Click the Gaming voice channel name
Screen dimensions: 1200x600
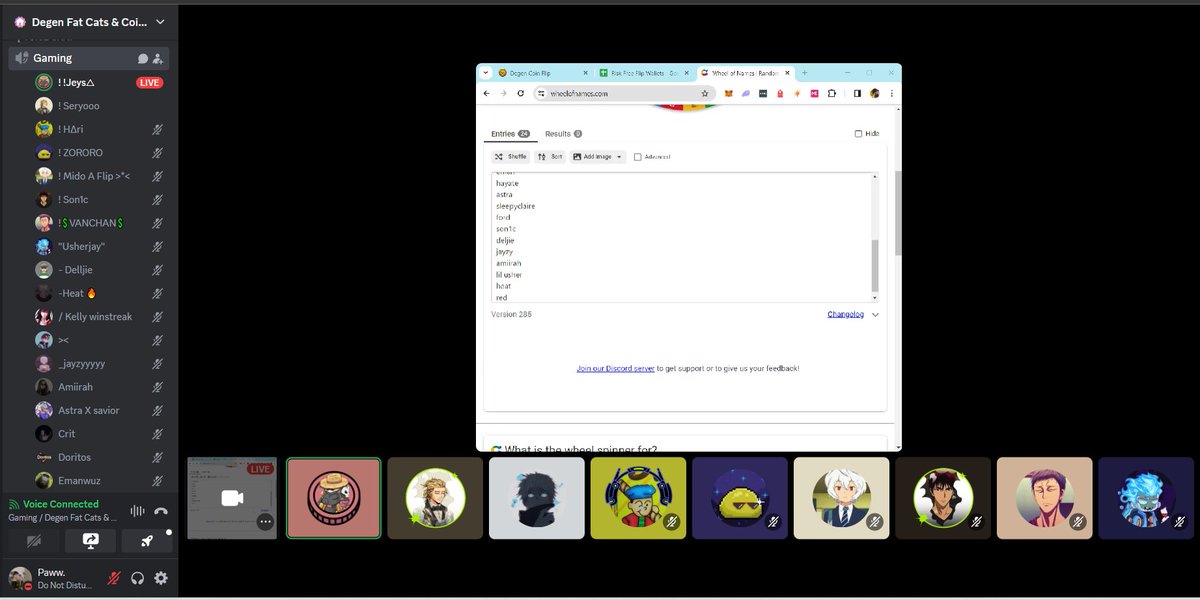pyautogui.click(x=53, y=59)
